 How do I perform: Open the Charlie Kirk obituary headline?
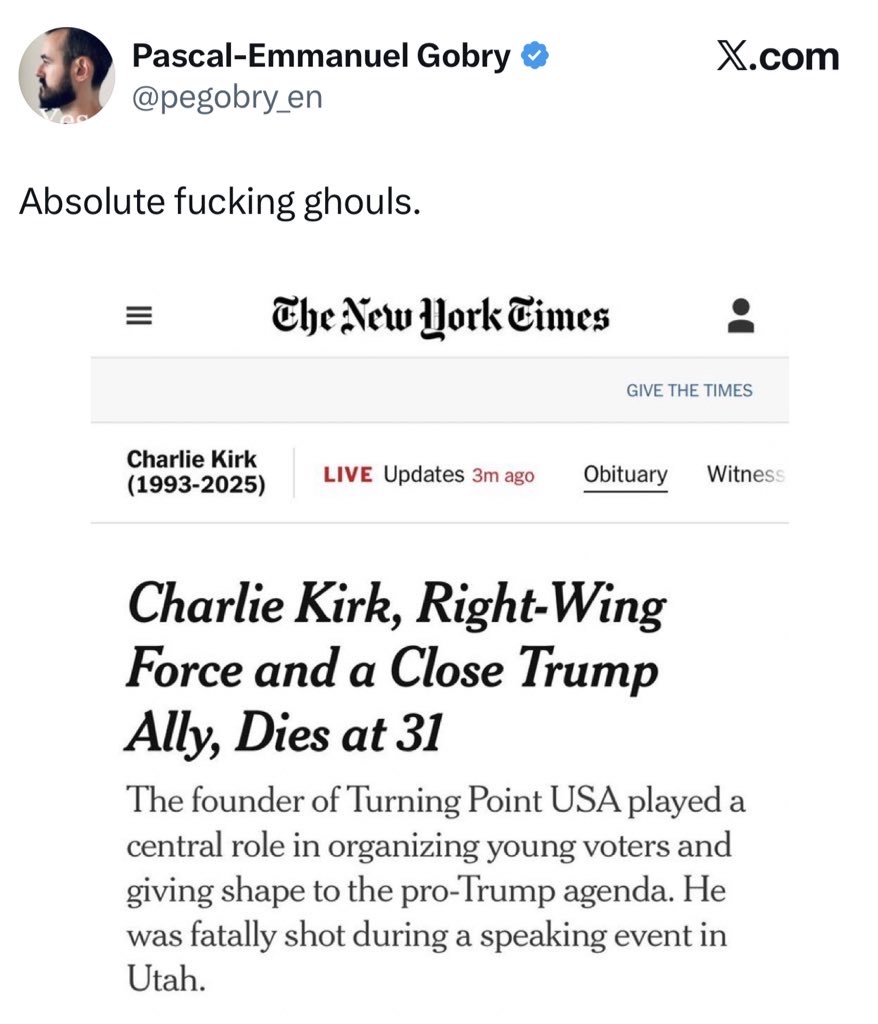pyautogui.click(x=395, y=670)
